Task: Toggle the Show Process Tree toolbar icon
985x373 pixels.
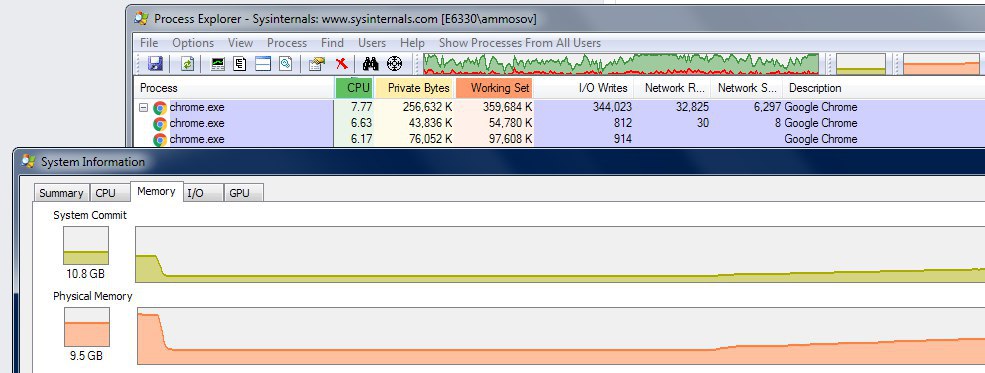Action: [239, 63]
